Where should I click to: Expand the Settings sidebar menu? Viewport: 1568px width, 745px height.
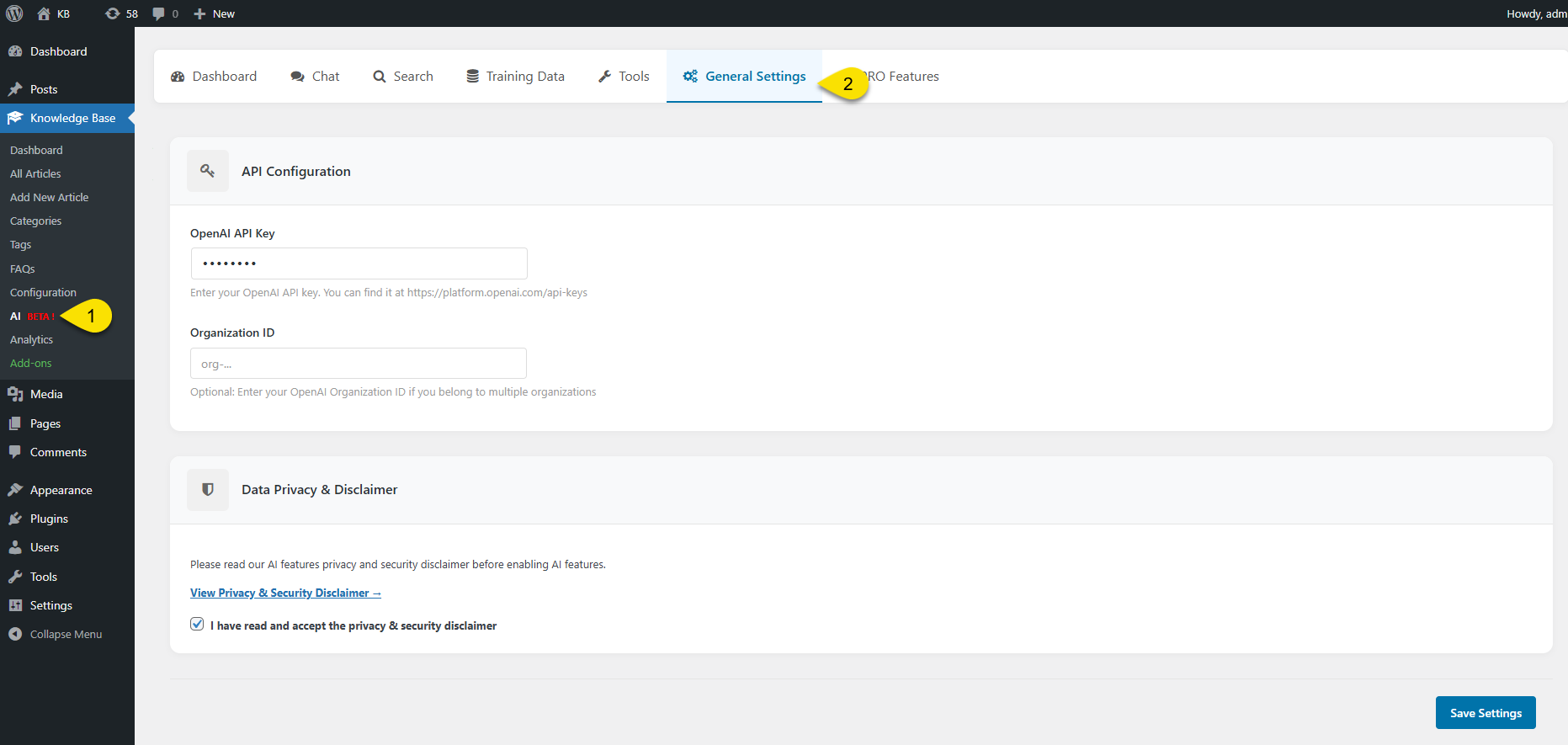50,605
